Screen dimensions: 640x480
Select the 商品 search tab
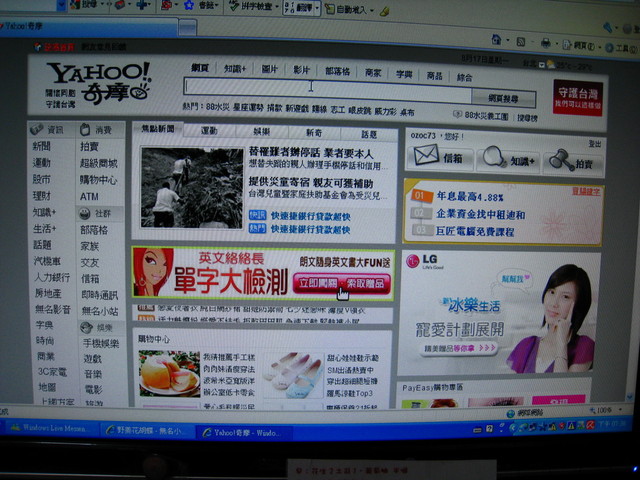coord(434,76)
